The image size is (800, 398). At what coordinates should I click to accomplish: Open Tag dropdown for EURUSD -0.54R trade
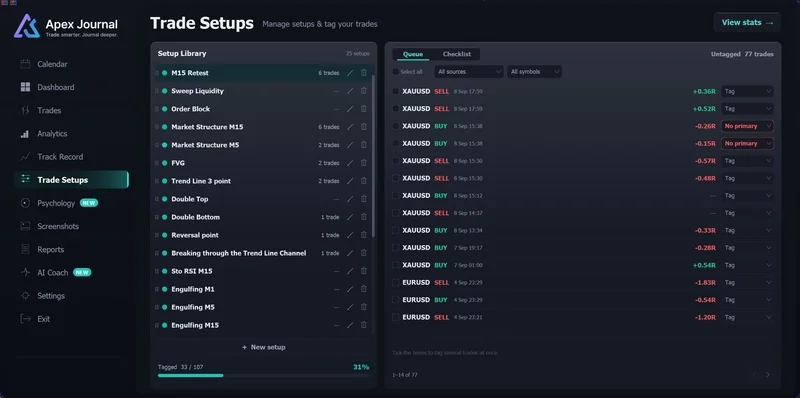tap(747, 300)
